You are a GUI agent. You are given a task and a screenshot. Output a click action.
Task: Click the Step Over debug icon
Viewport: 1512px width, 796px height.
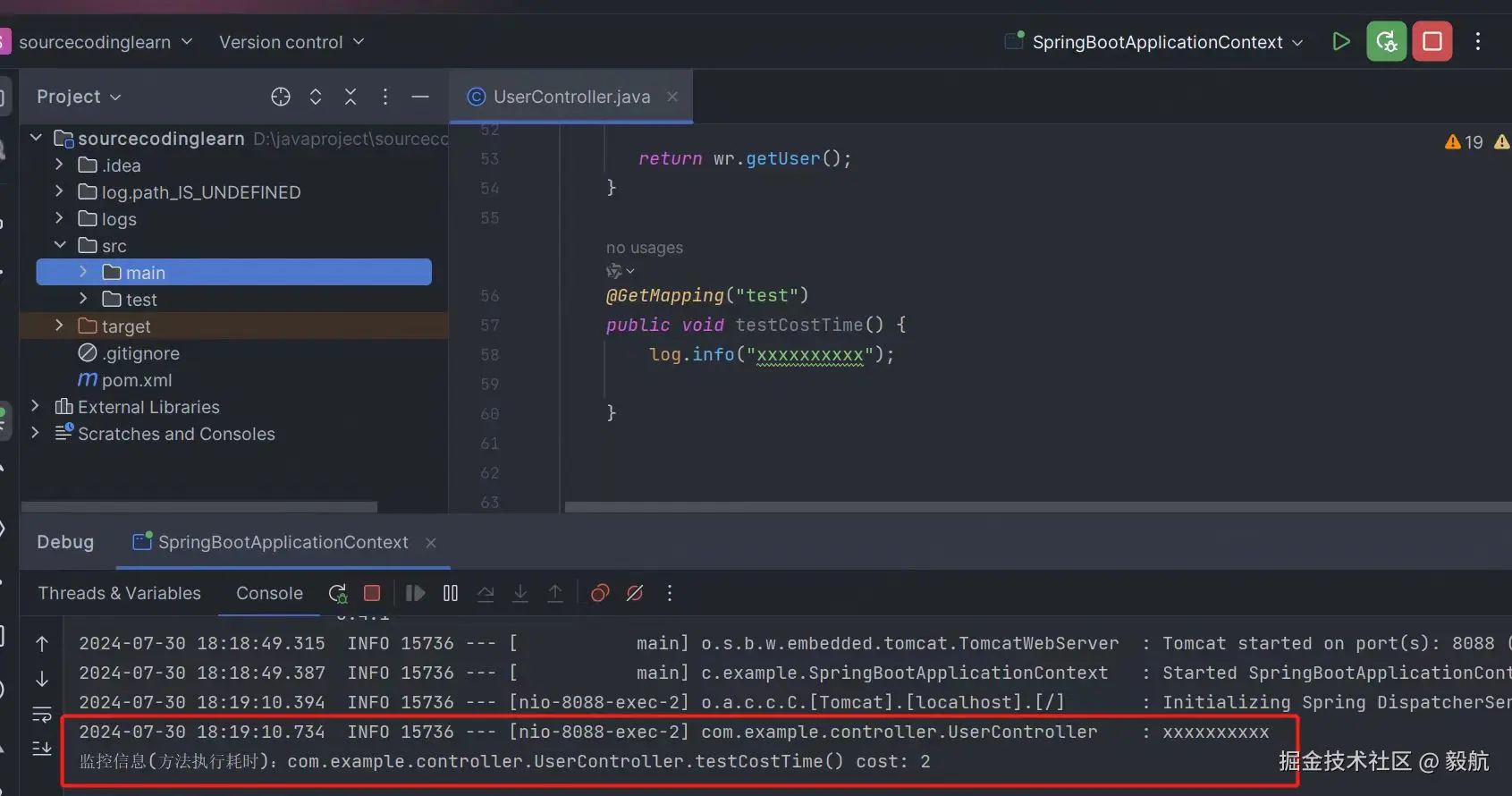click(x=486, y=593)
